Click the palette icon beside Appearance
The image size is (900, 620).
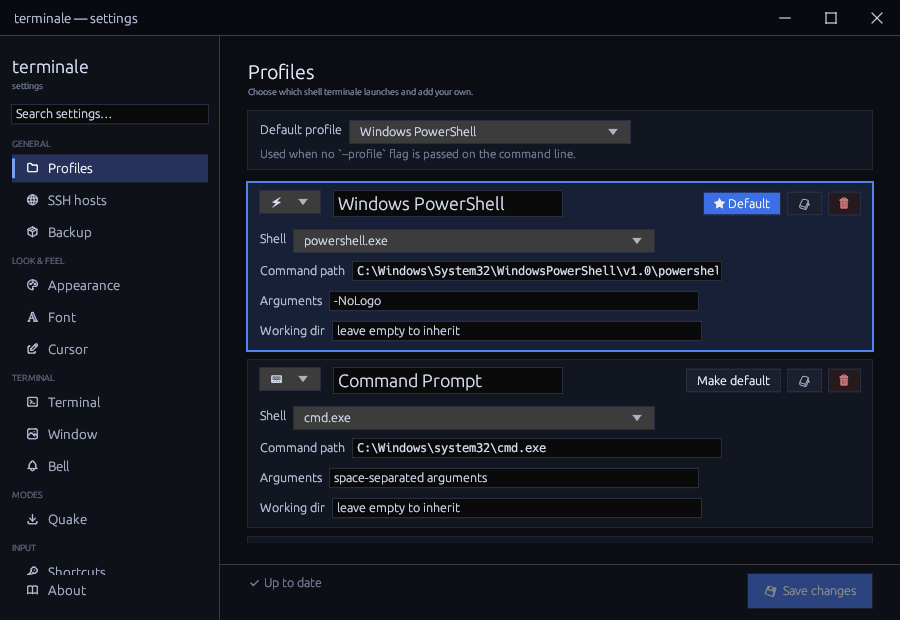coord(33,285)
